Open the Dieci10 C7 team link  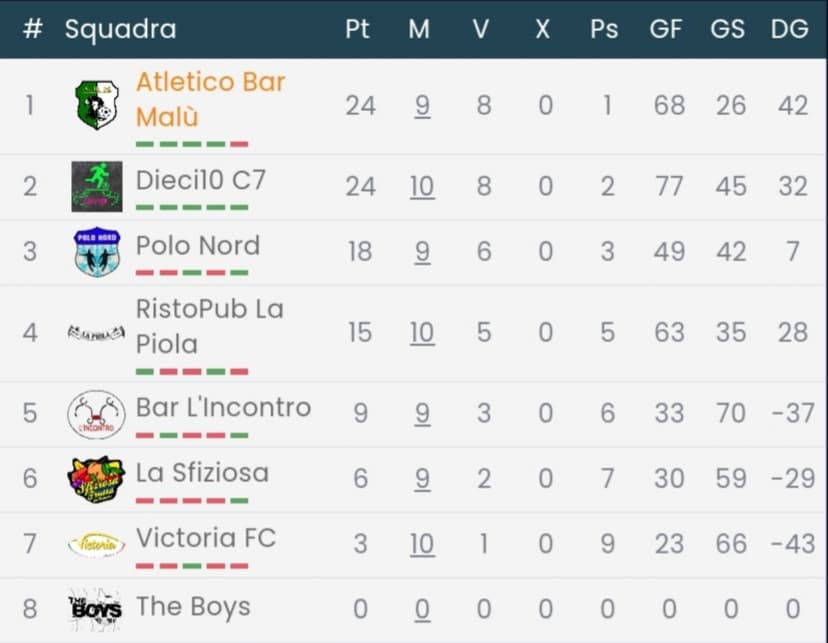(201, 181)
